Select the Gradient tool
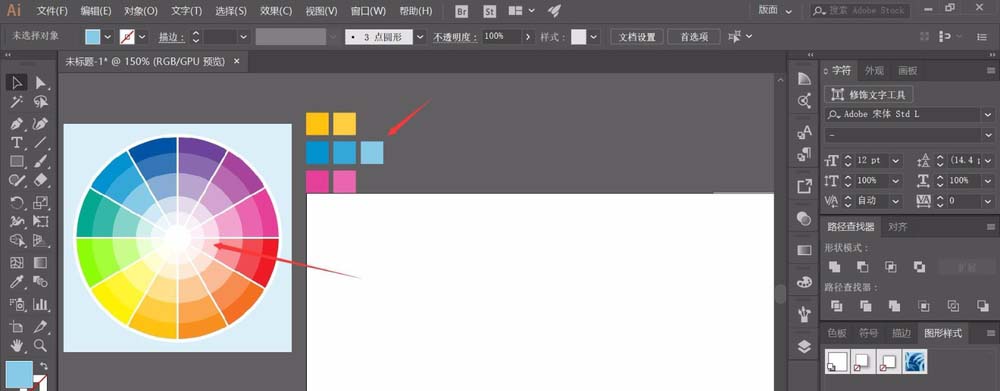This screenshot has height=391, width=1000. click(x=40, y=262)
